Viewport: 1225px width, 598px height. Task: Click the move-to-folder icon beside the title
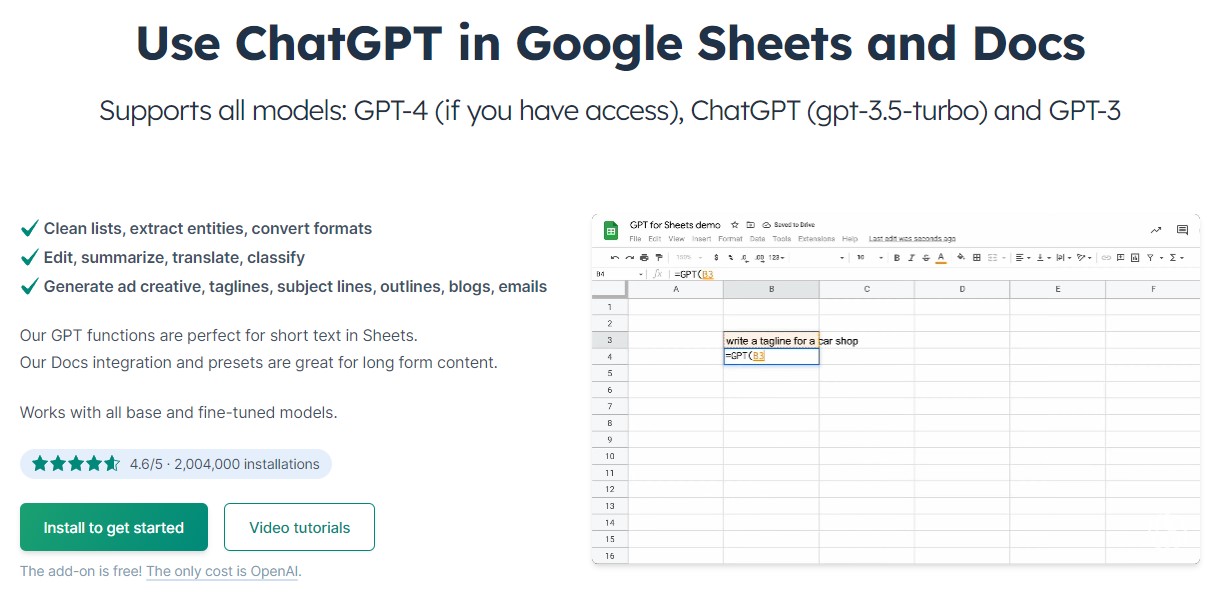coord(751,225)
